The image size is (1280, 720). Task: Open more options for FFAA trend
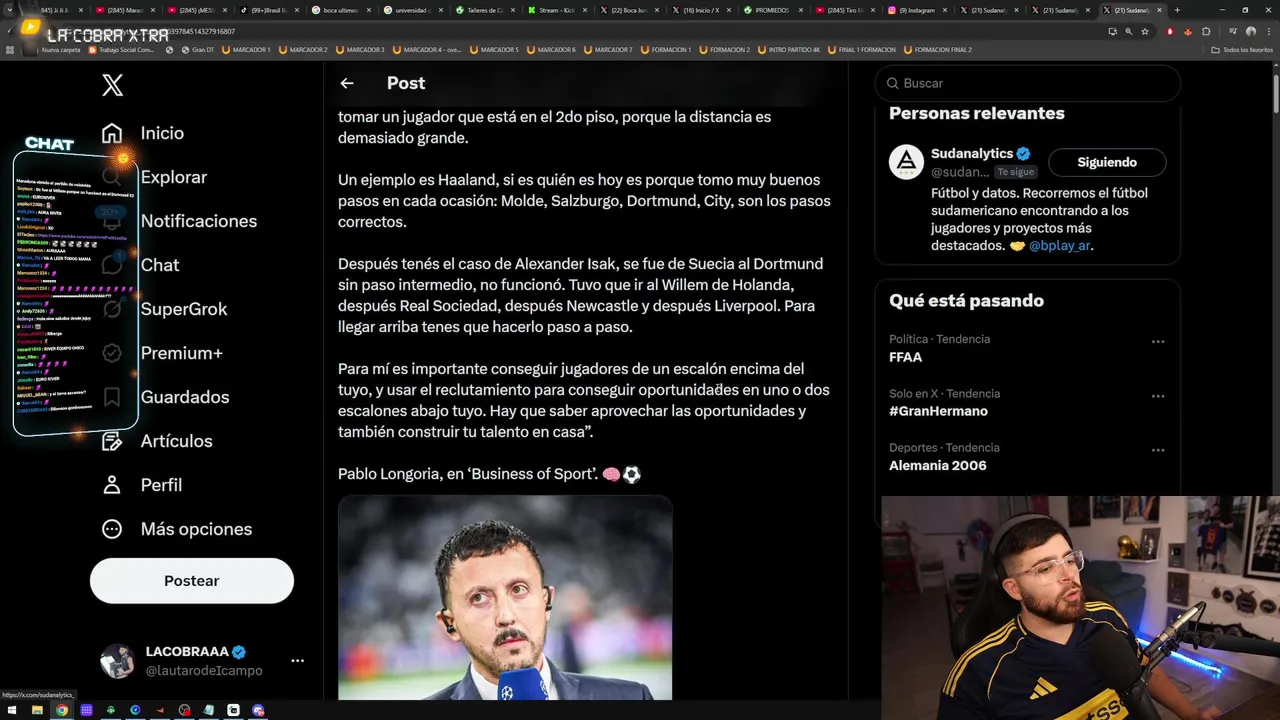point(1158,342)
